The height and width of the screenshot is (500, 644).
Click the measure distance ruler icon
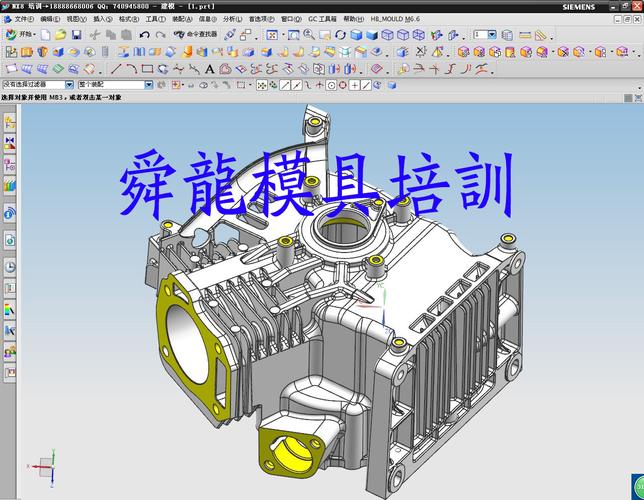[525, 35]
